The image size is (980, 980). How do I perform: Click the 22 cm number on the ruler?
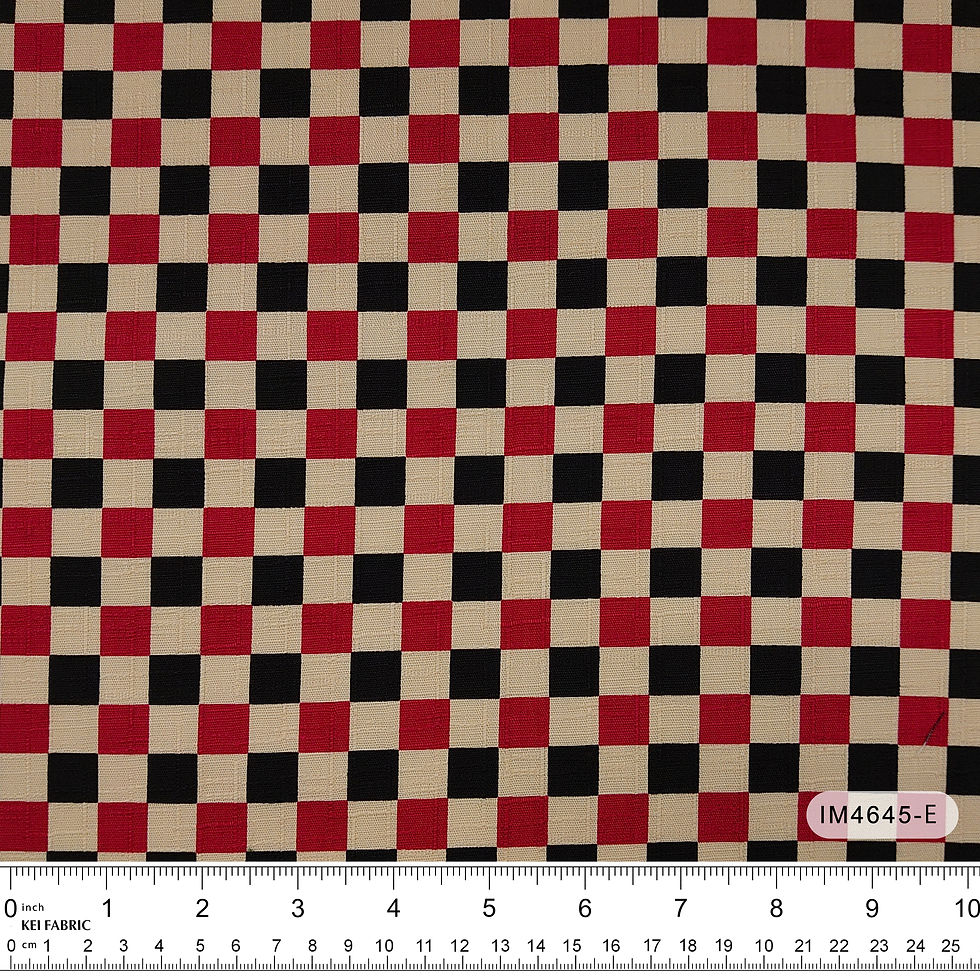tap(839, 946)
